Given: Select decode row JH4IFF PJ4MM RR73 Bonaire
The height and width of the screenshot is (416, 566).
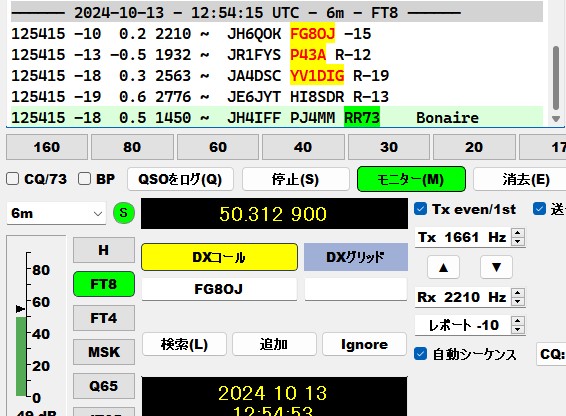Looking at the screenshot, I should [277, 117].
